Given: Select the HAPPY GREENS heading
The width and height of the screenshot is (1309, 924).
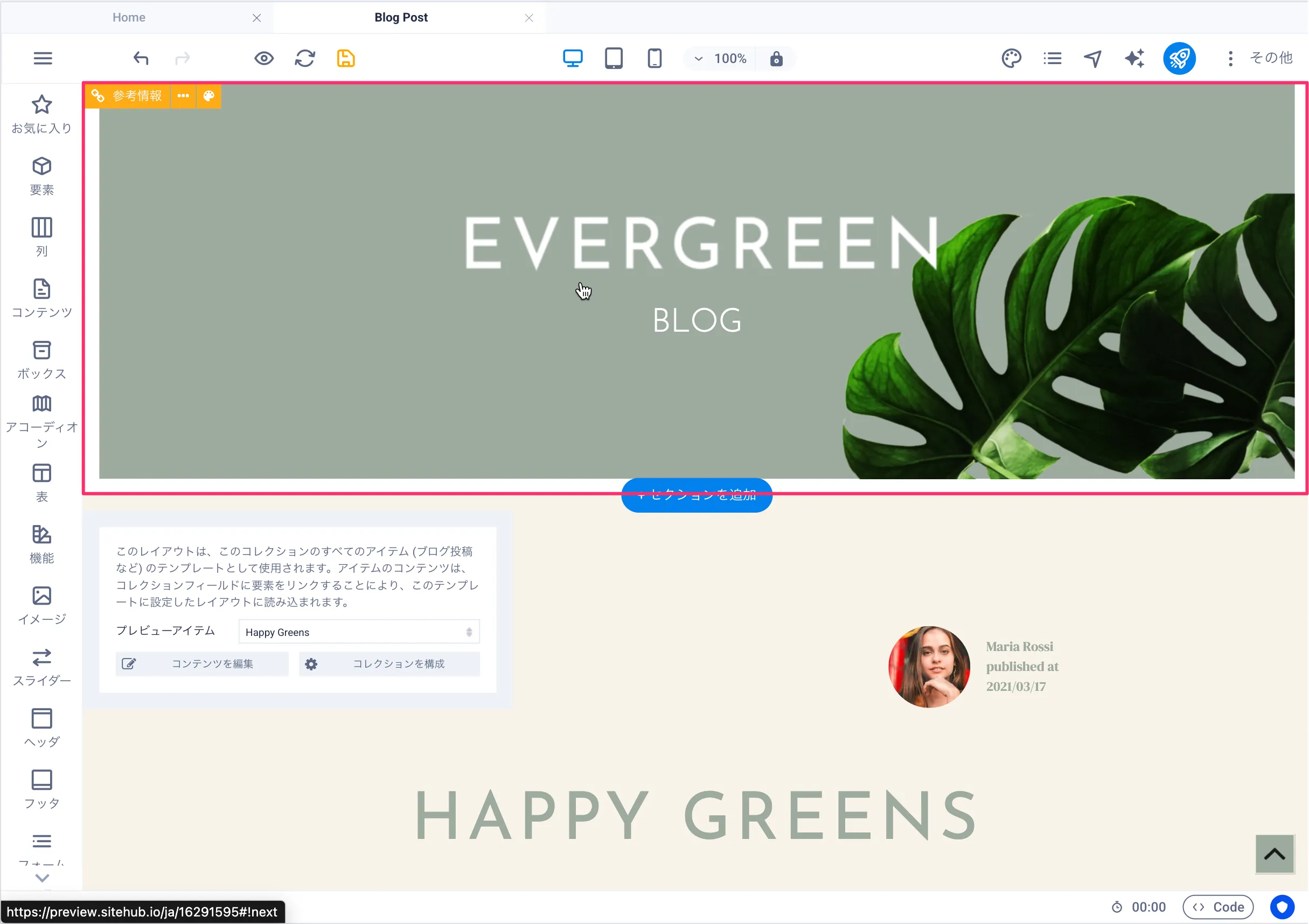Looking at the screenshot, I should (697, 816).
